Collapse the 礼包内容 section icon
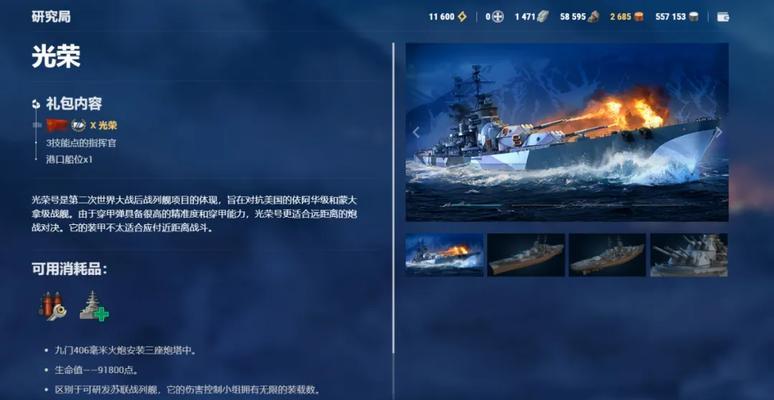 click(36, 104)
